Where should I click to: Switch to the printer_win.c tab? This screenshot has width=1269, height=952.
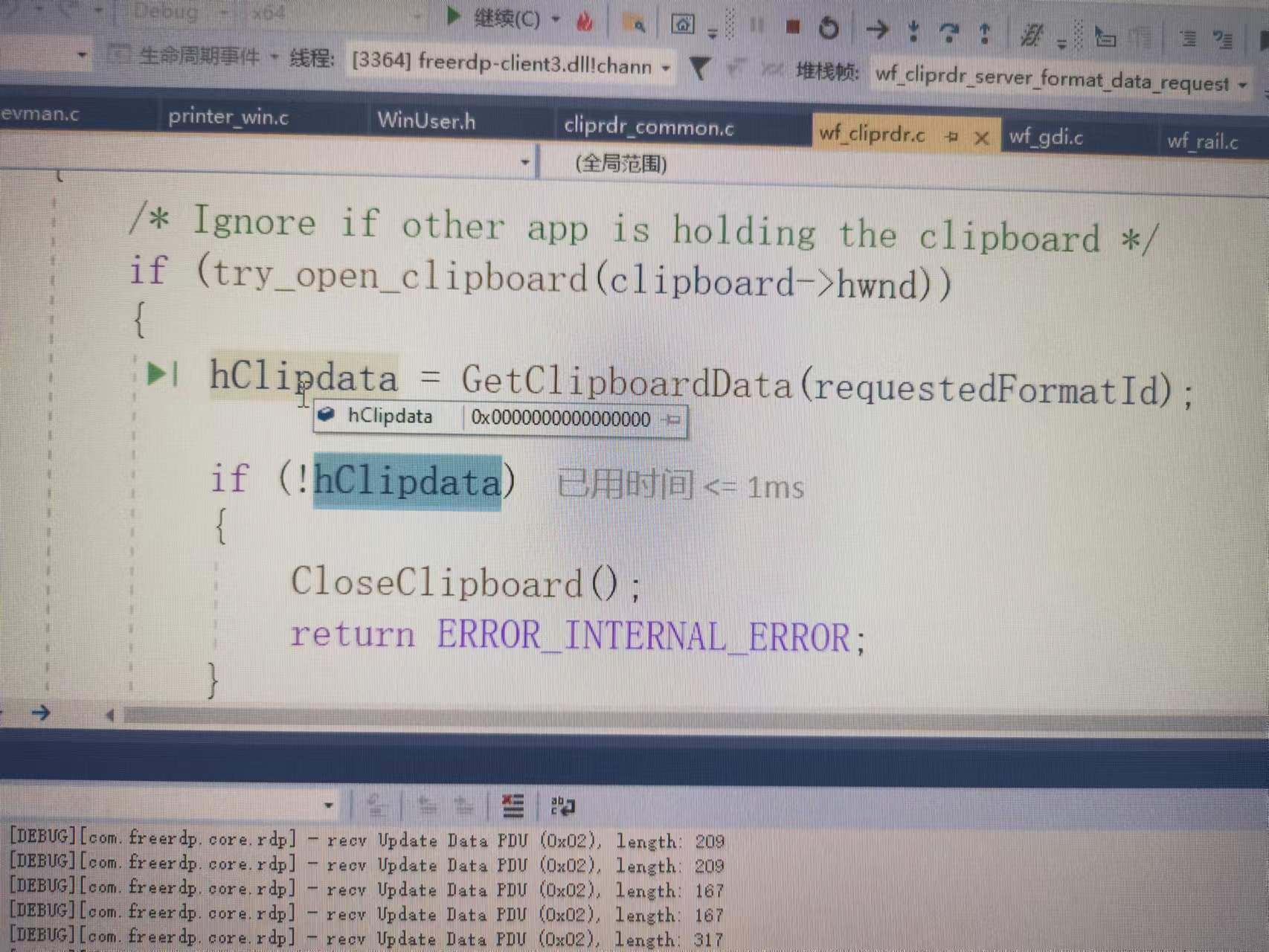[x=228, y=117]
